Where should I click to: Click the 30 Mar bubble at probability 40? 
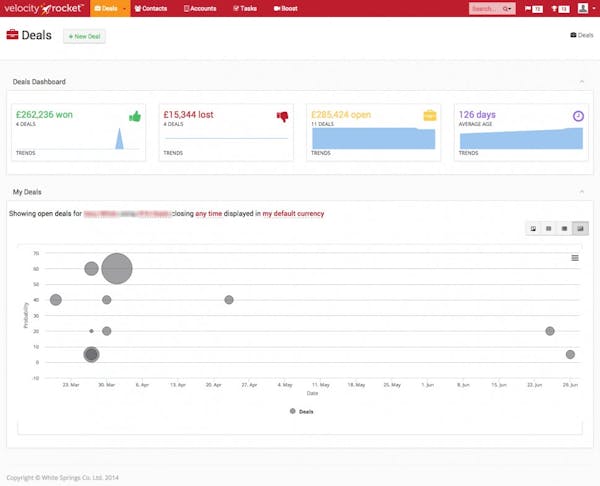coord(107,300)
